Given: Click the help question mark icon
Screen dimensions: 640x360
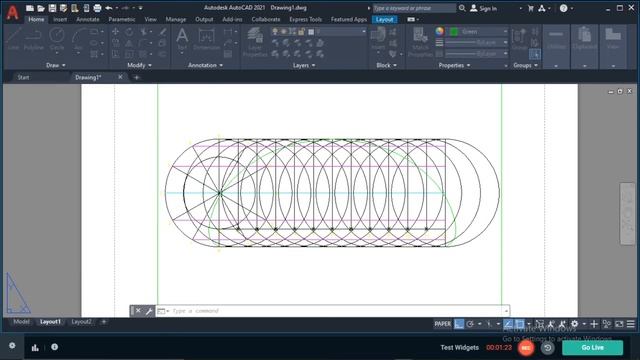Looking at the screenshot, I should 563,8.
